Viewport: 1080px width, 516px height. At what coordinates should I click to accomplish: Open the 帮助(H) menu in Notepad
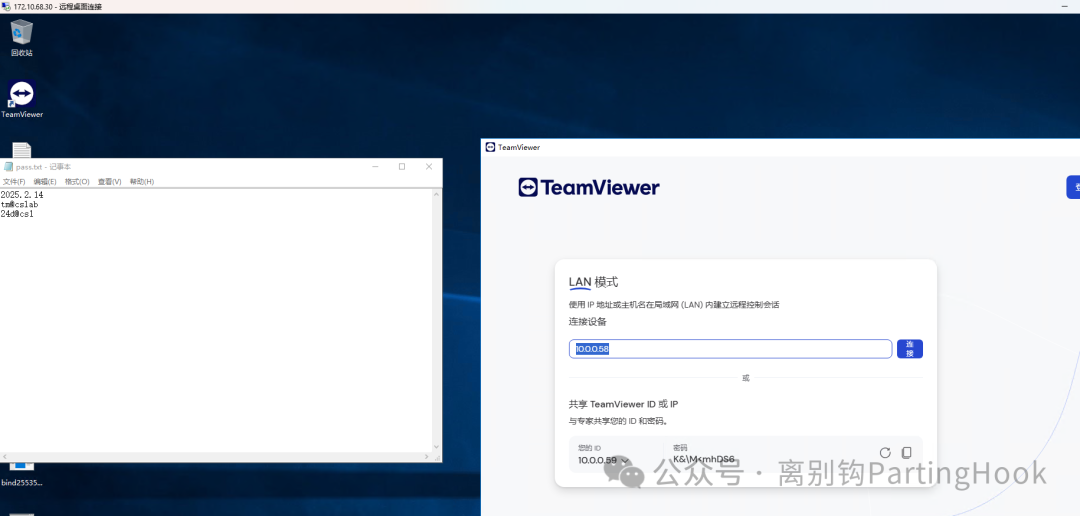(142, 182)
